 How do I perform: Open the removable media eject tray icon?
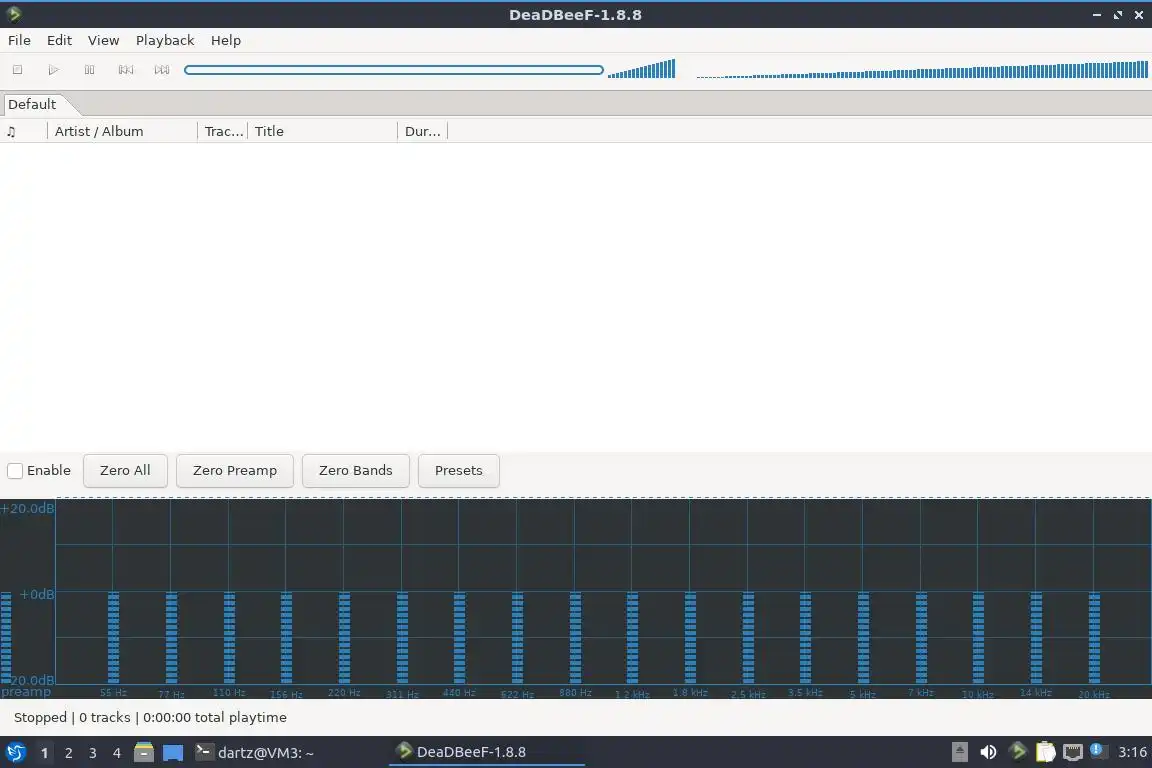click(x=960, y=752)
